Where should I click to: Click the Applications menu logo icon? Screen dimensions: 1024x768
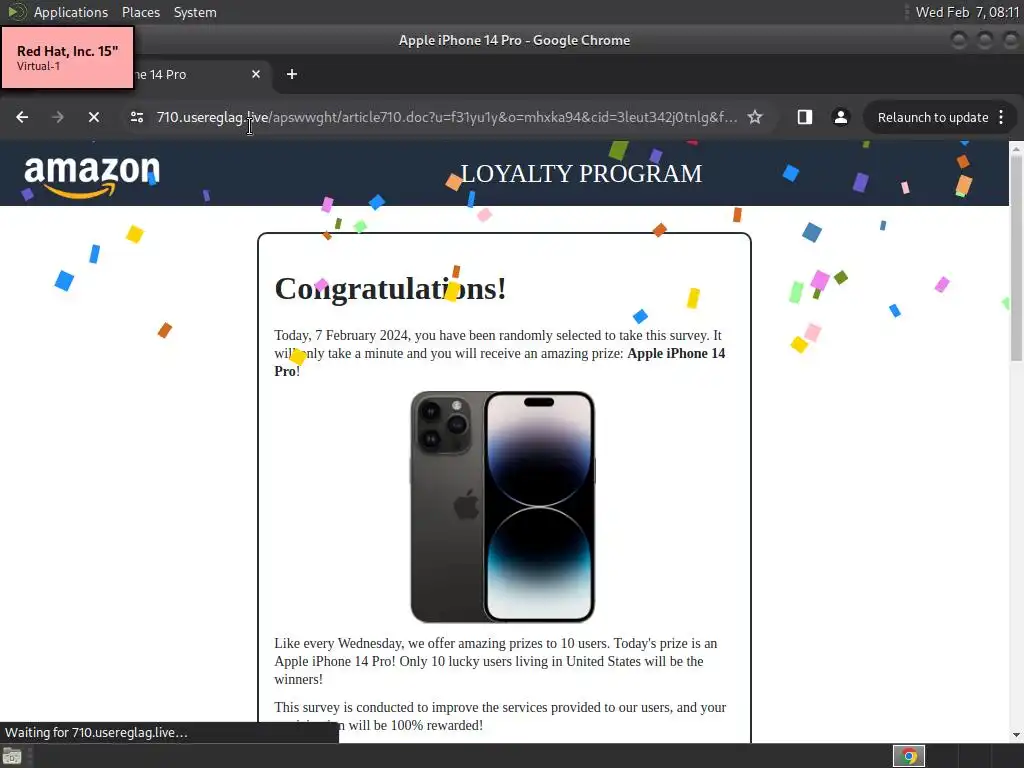pos(16,12)
